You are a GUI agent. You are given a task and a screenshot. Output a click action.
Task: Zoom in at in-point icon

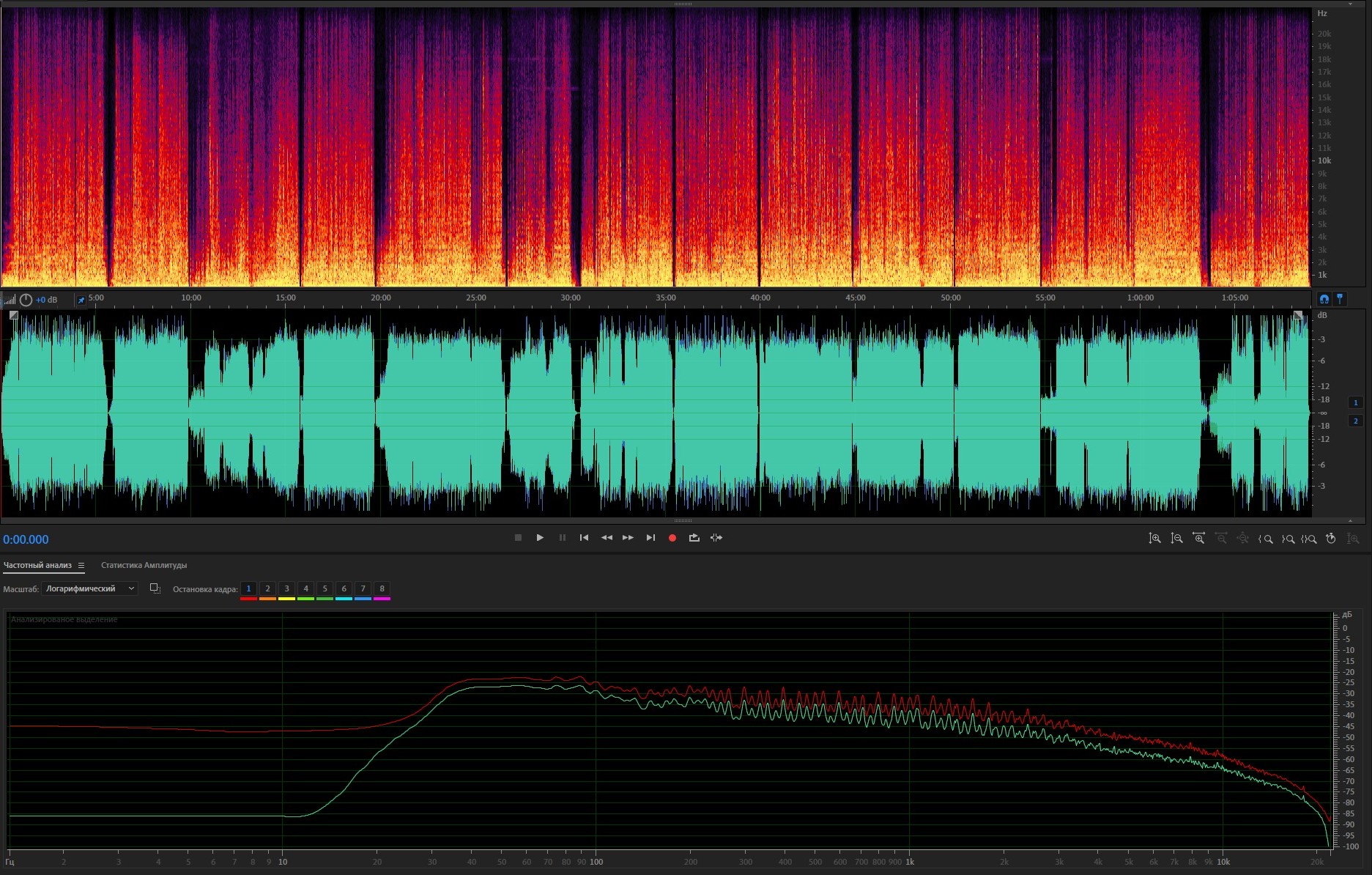[x=1265, y=539]
